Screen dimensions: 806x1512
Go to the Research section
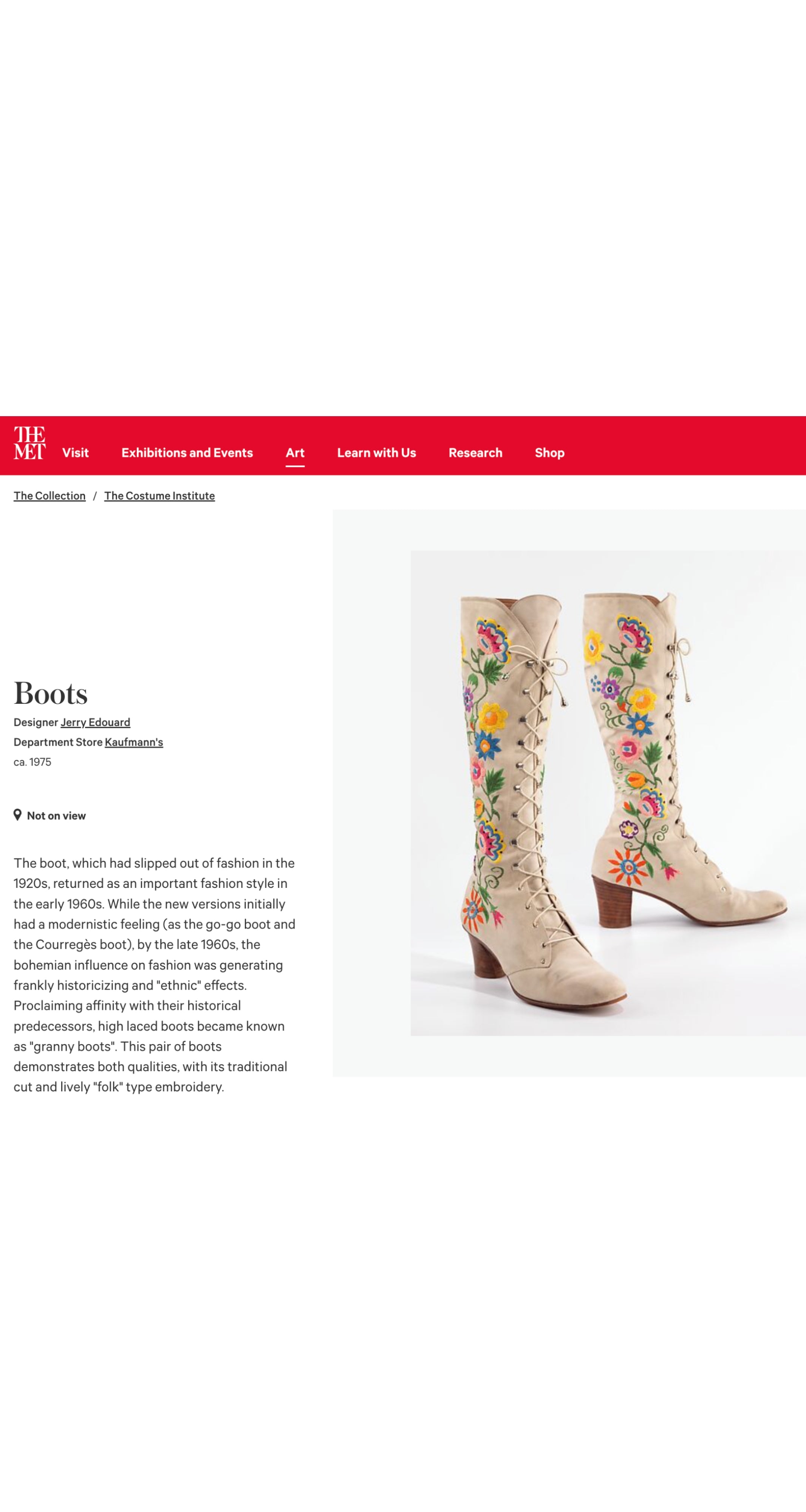pos(475,452)
